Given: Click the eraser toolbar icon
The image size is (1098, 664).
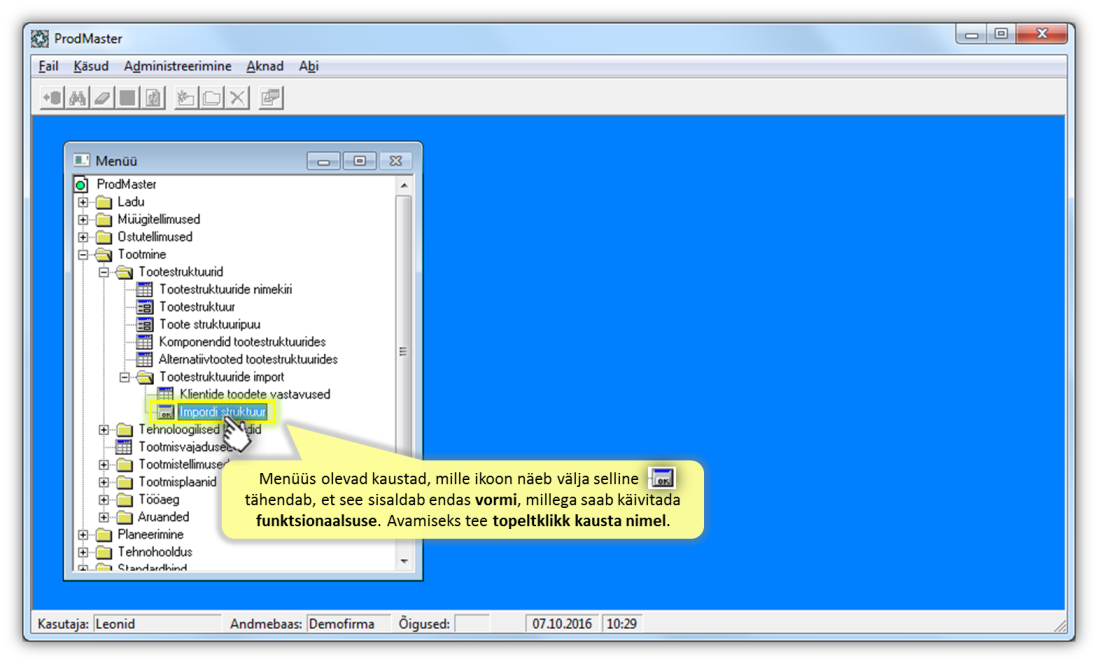Looking at the screenshot, I should pyautogui.click(x=102, y=98).
